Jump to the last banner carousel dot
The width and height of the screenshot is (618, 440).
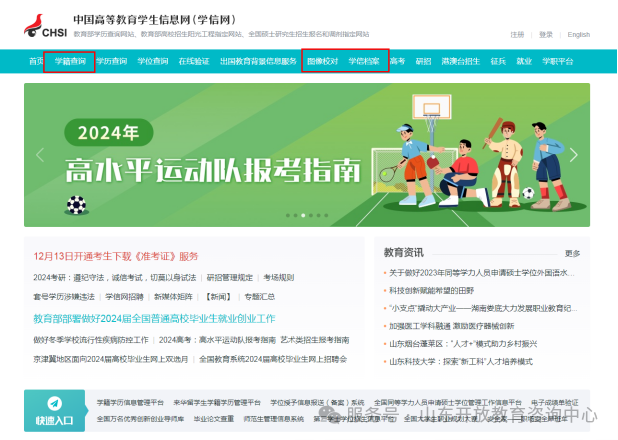[x=326, y=215]
